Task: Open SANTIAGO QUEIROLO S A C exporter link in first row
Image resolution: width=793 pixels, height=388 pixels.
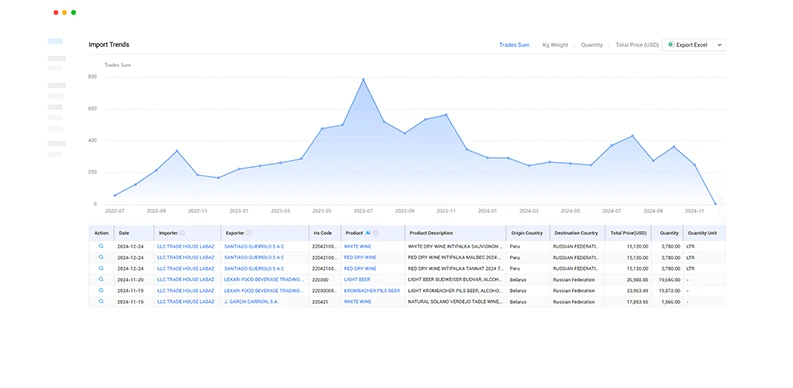Action: pos(254,246)
